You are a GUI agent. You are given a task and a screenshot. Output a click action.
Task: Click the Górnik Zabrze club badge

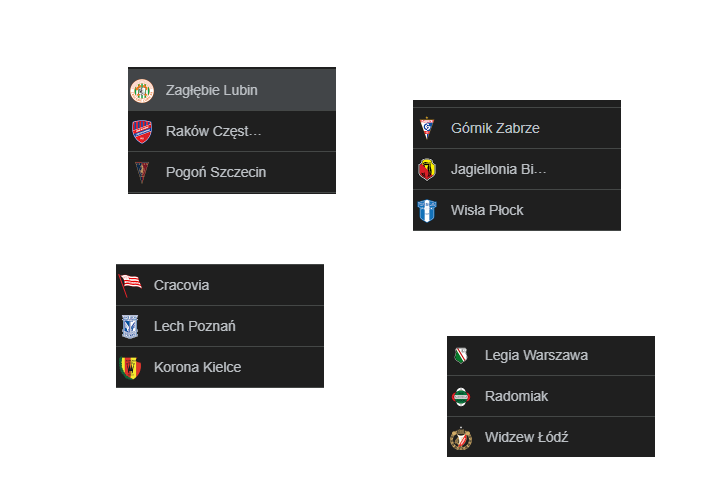[427, 129]
